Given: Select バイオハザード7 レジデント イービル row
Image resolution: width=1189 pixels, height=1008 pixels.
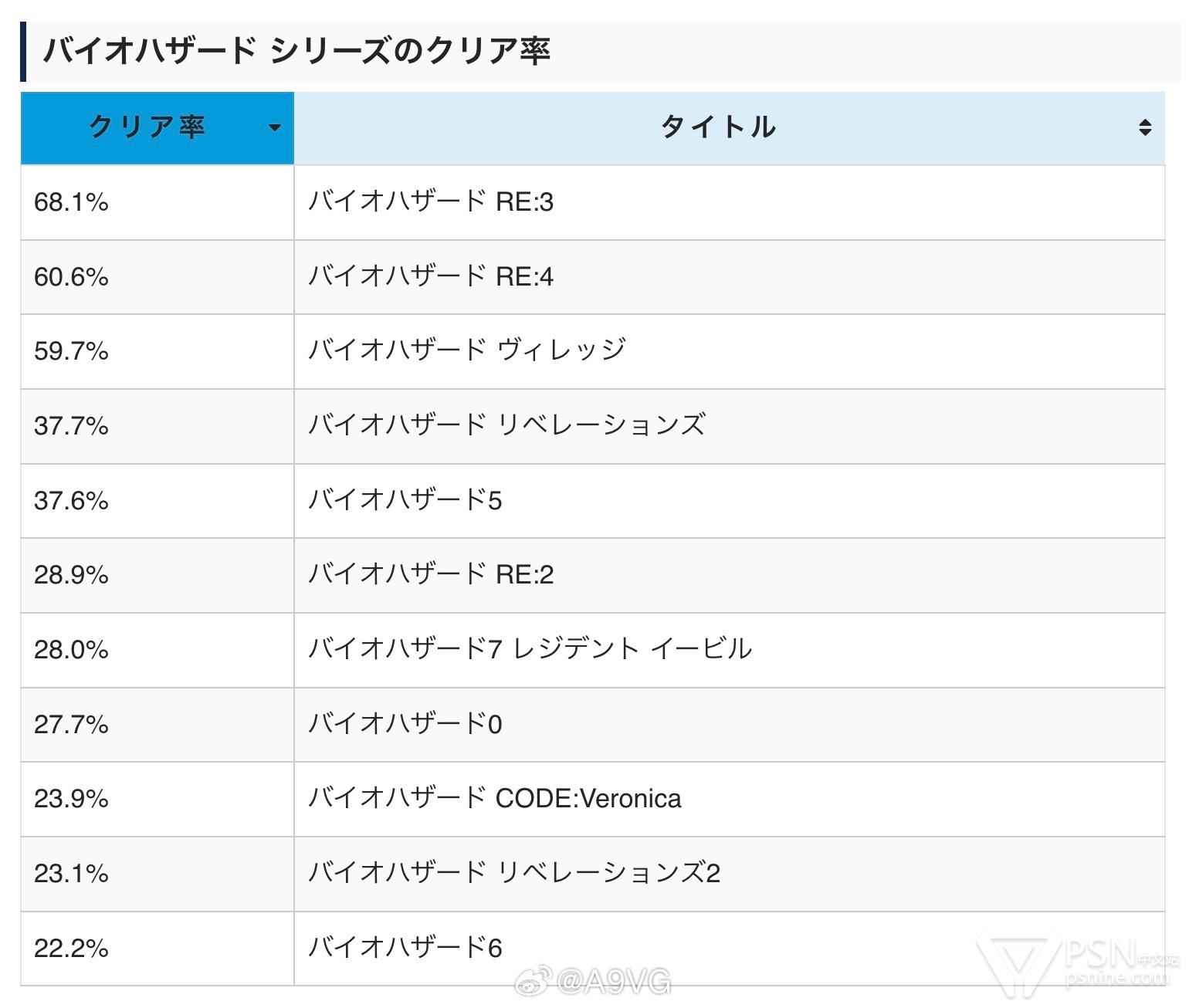Looking at the screenshot, I should (x=592, y=649).
